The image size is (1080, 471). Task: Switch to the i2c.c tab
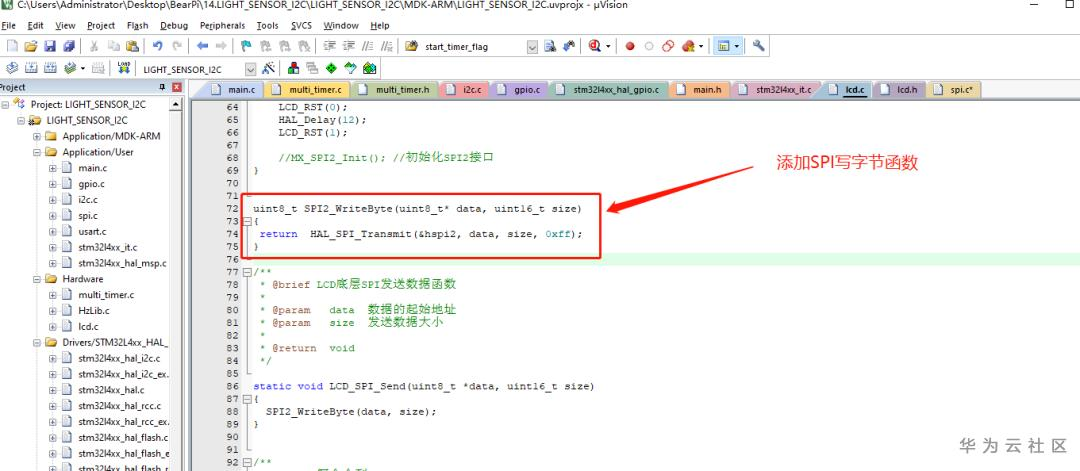464,90
